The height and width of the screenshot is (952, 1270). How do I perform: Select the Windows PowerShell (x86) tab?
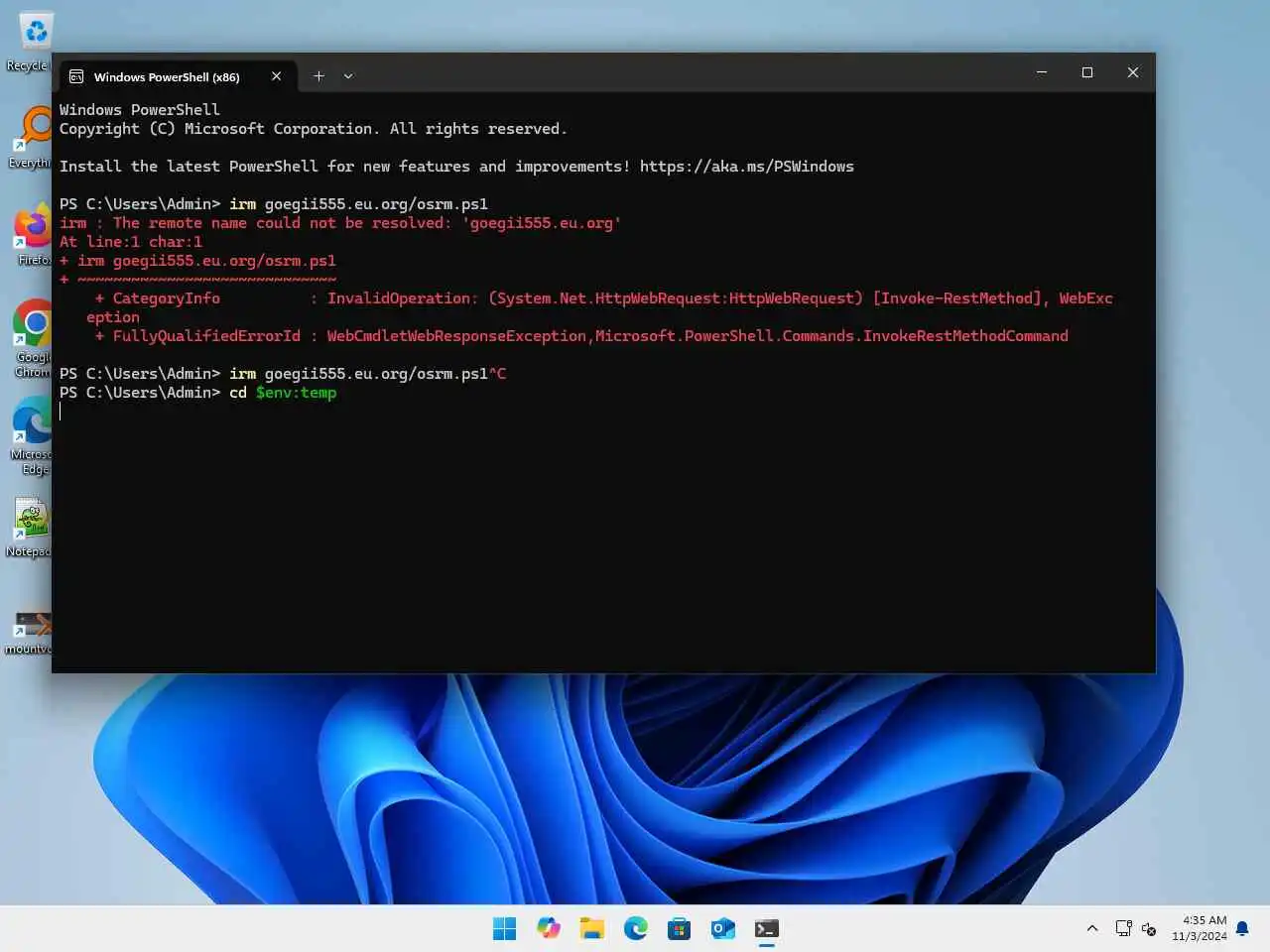click(x=178, y=76)
